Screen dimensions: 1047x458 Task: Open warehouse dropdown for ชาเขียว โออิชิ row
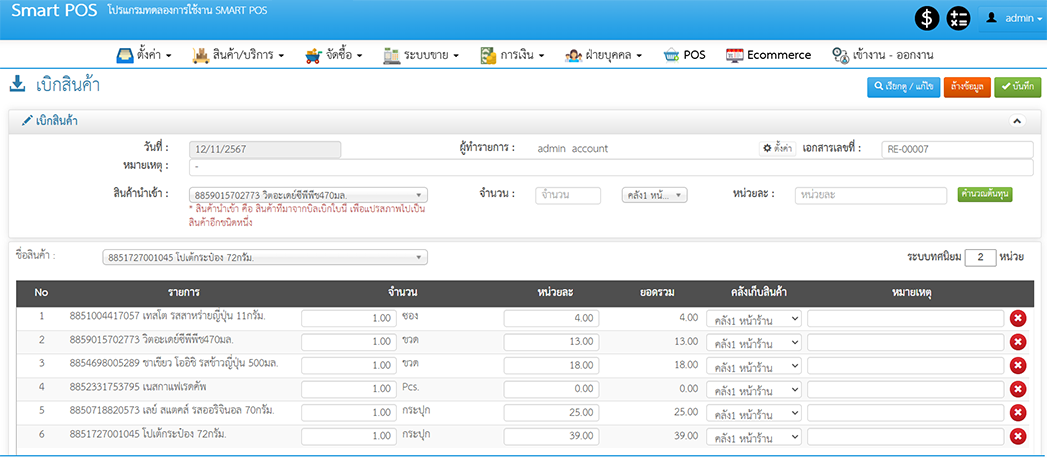point(753,365)
